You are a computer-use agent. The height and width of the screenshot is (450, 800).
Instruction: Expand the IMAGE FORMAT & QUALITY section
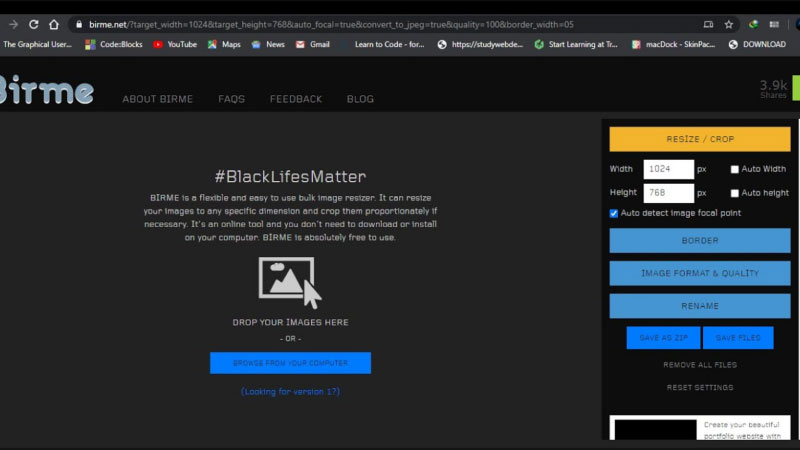(x=699, y=273)
